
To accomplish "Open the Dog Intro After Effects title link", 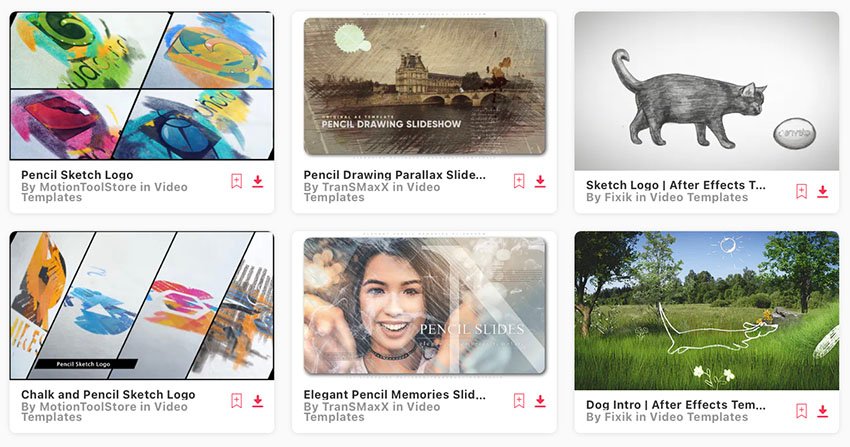I will (x=675, y=405).
